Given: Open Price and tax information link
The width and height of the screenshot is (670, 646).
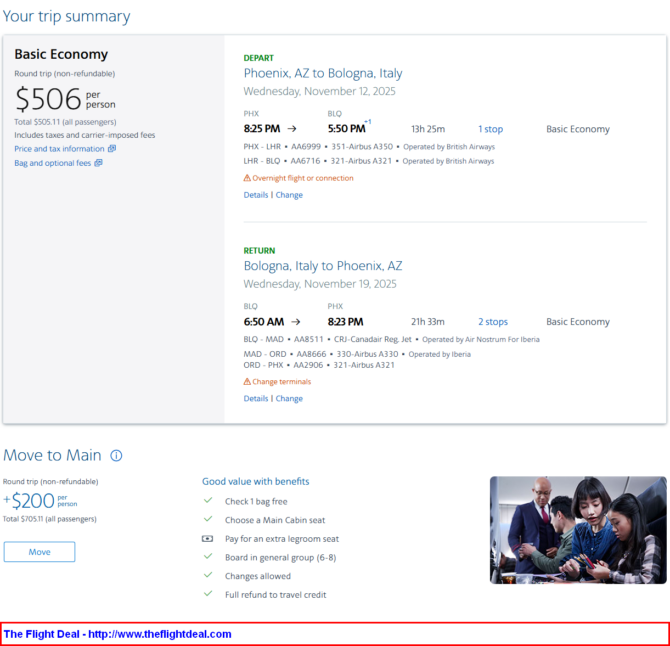Looking at the screenshot, I should point(59,149).
